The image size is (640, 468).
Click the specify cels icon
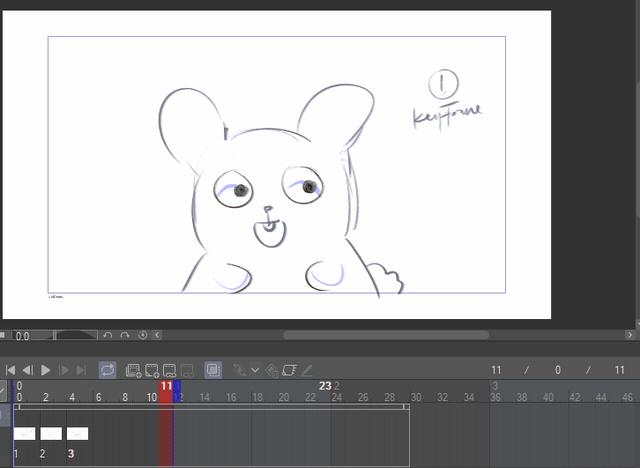171,370
